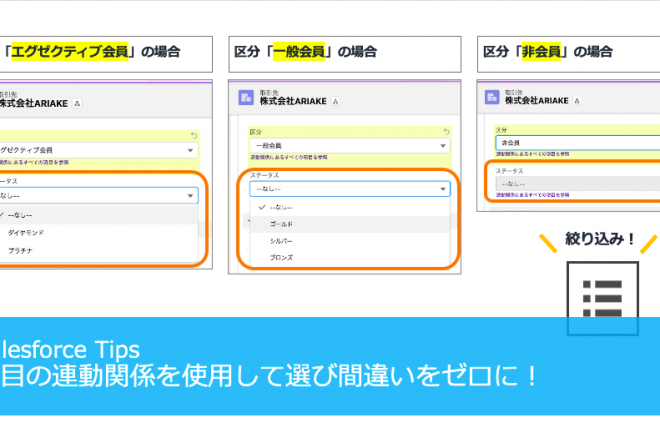Screen dimensions: 660x438
Task: Click the hierarchy icon in the エグゼクティブ会員 panel
Action: click(x=78, y=103)
